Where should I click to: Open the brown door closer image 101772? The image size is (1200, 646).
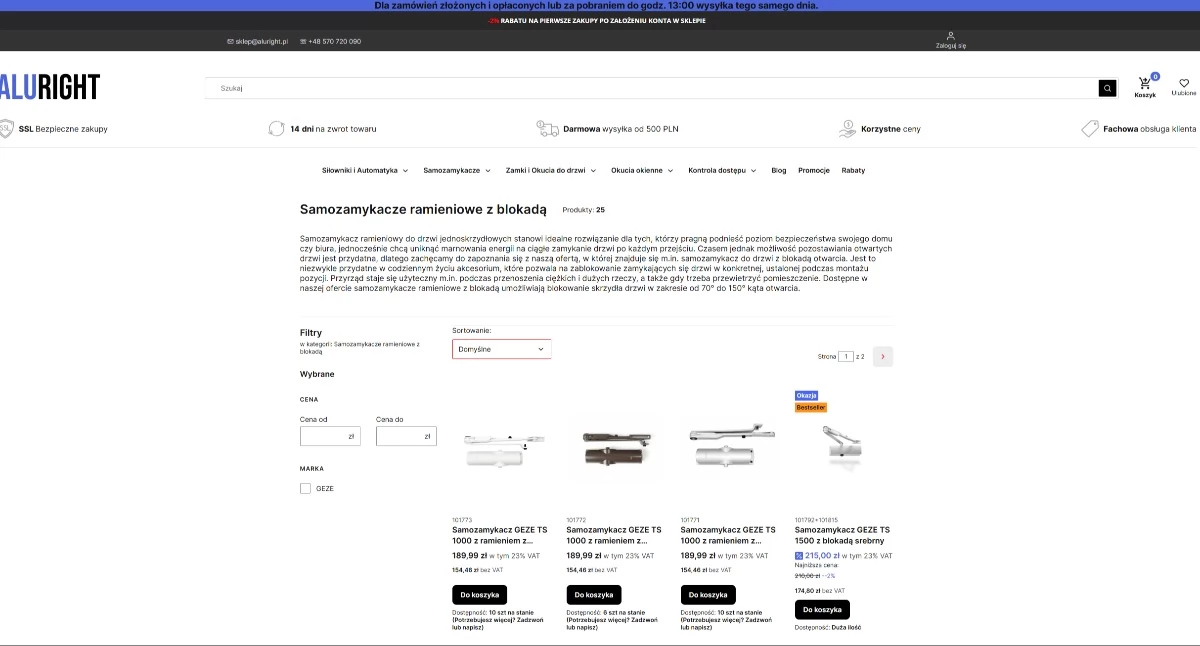[x=614, y=450]
